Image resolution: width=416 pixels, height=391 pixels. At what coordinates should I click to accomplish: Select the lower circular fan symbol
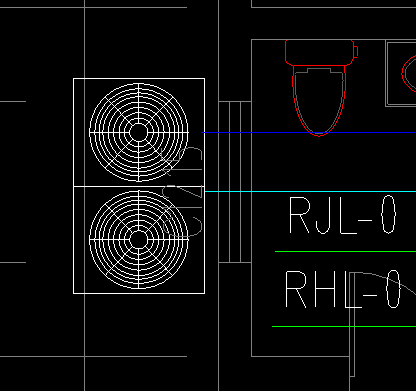(139, 239)
